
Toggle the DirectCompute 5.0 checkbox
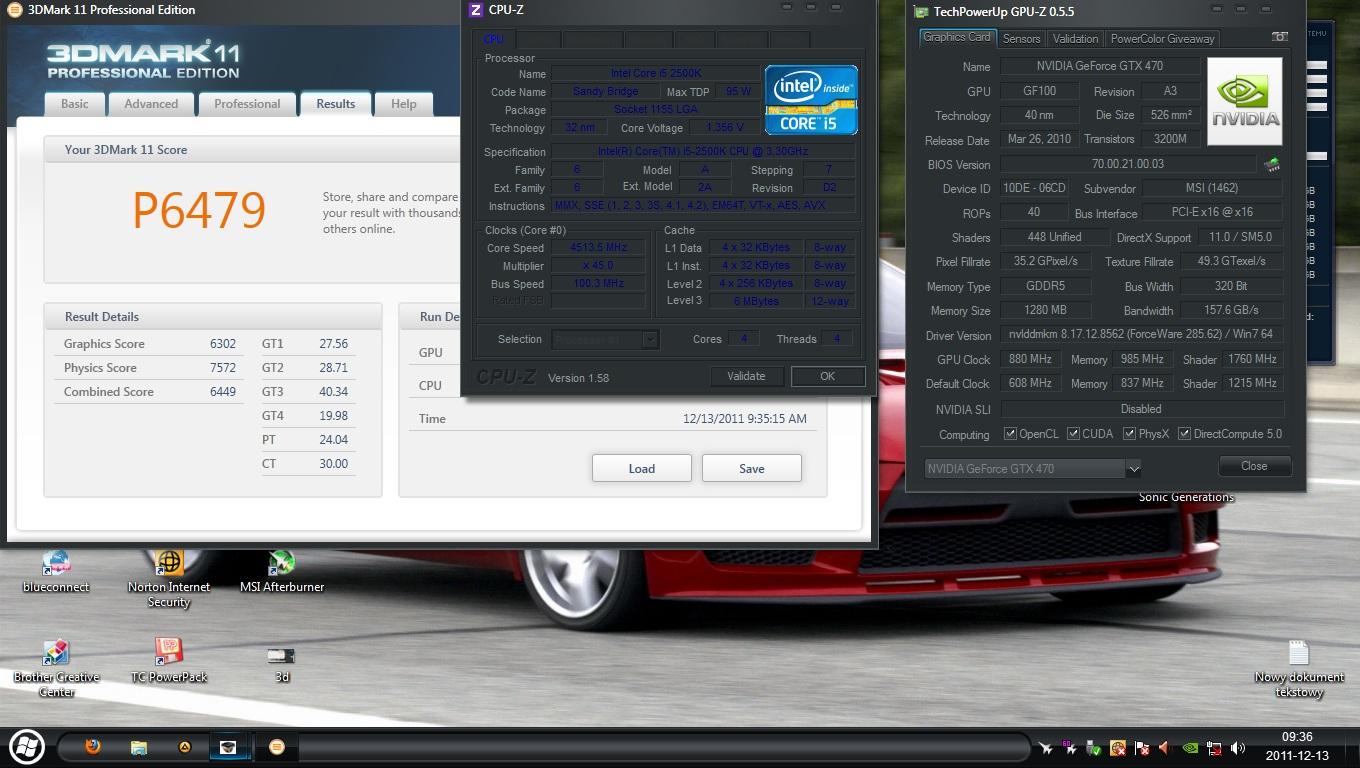1184,434
